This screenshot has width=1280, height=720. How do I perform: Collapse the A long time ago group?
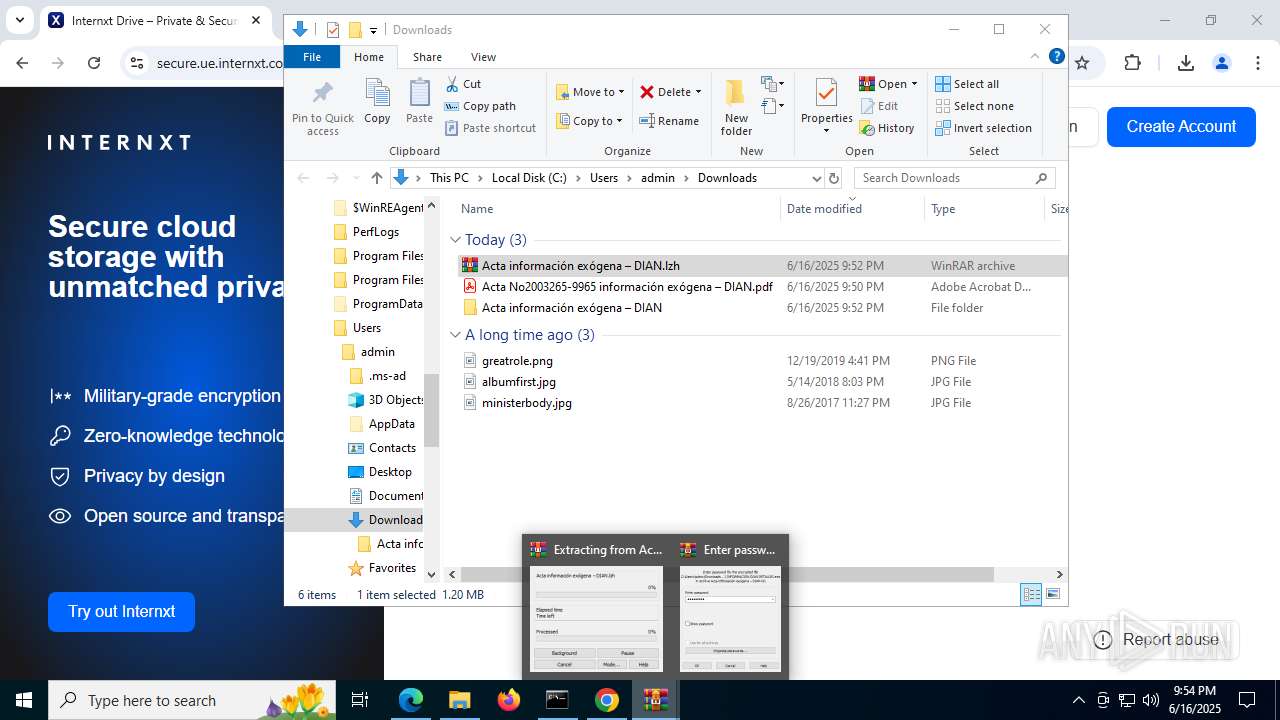point(455,335)
